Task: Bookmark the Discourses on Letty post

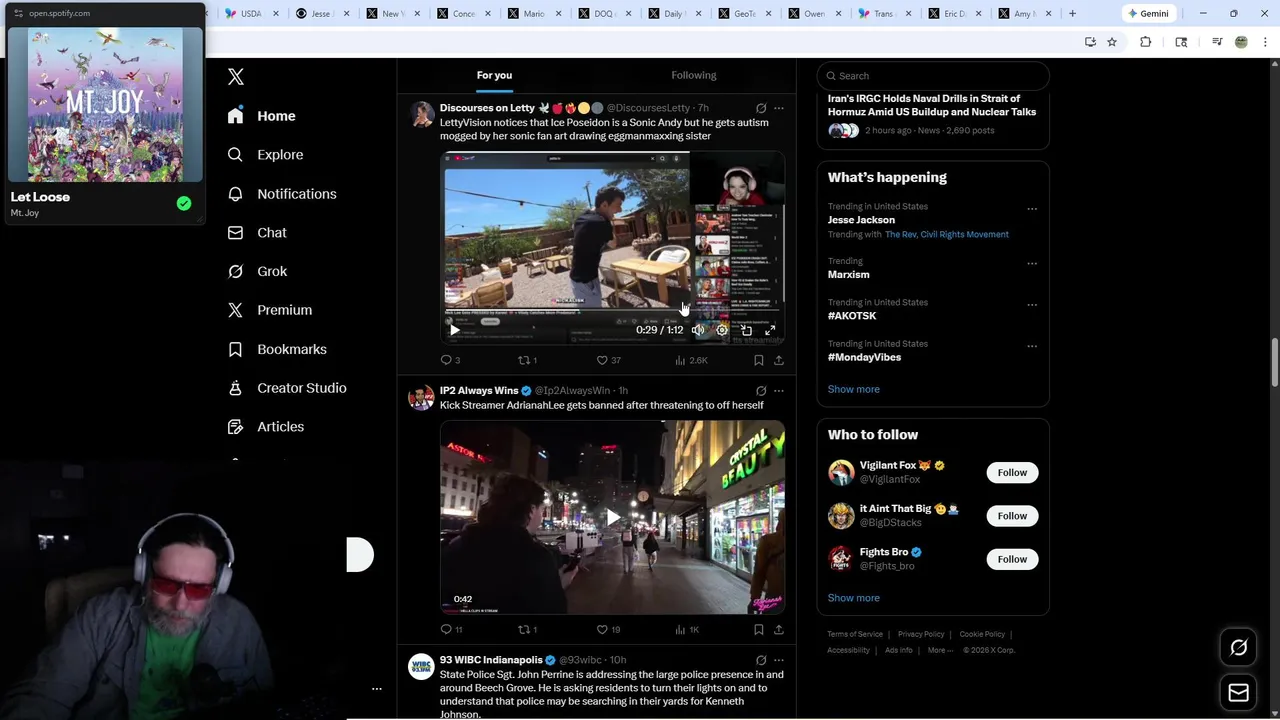Action: tap(759, 360)
